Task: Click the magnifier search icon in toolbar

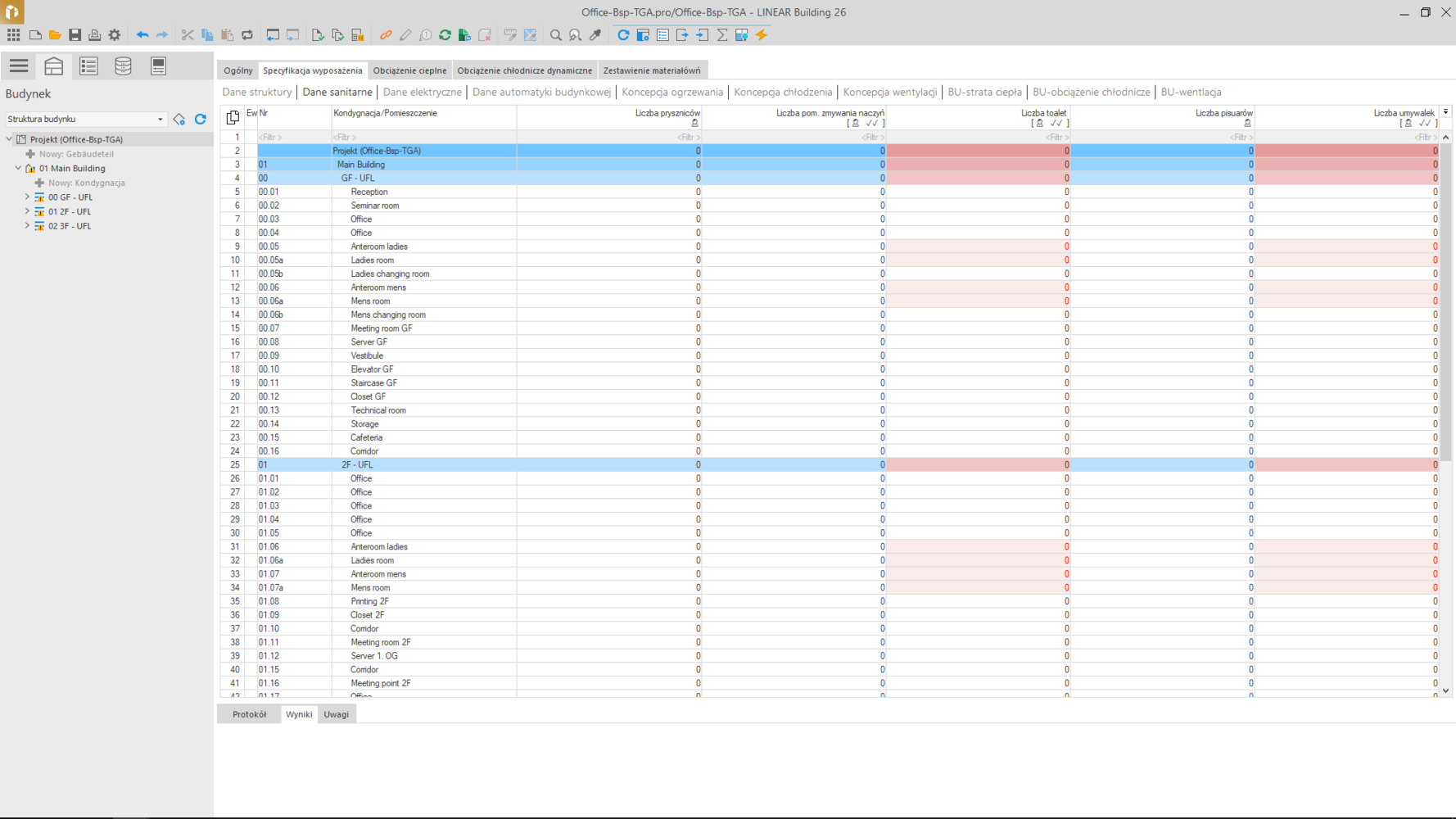Action: coord(555,35)
